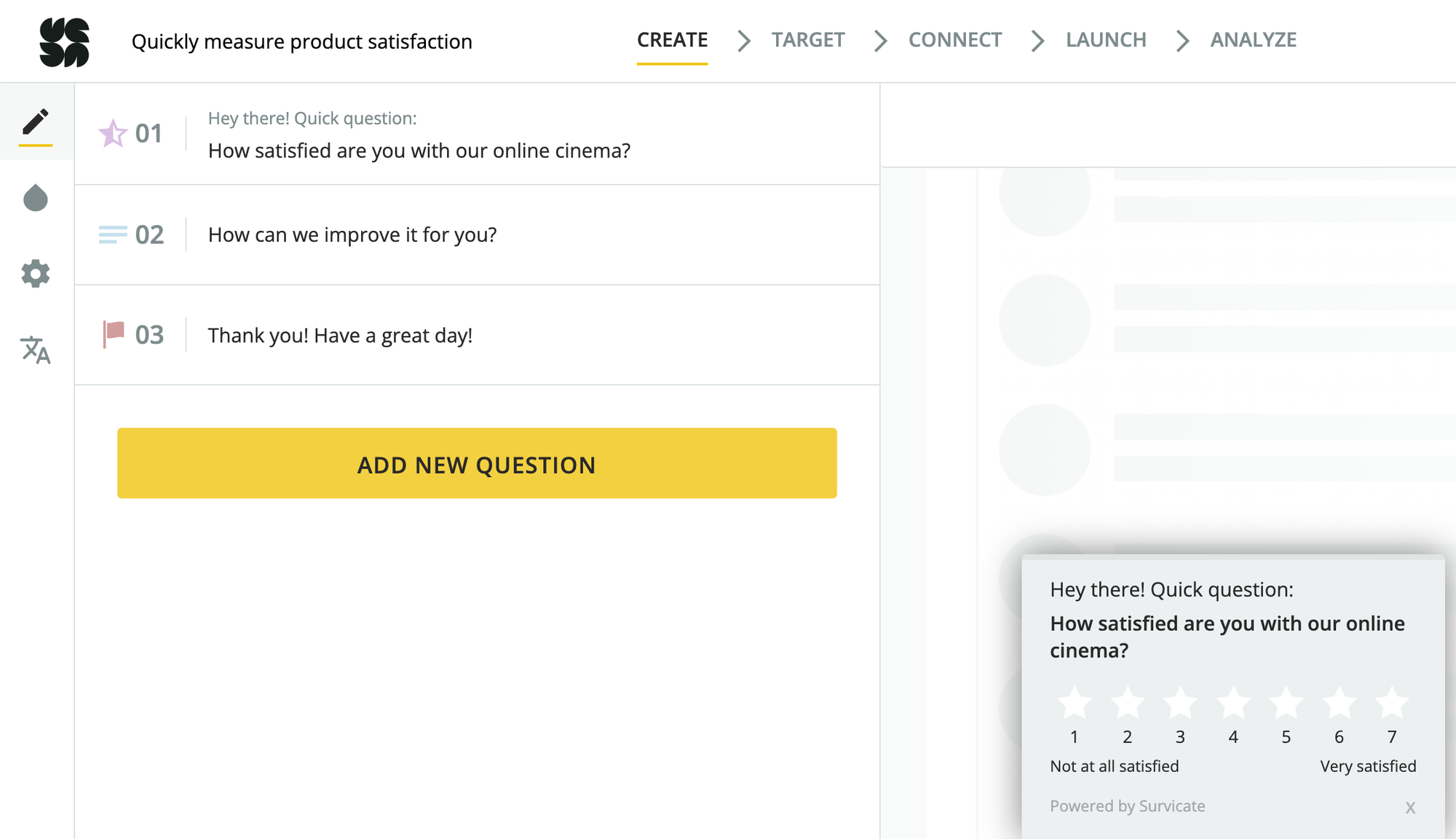This screenshot has width=1456, height=839.
Task: Switch to the ANALYZE tab
Action: click(1254, 39)
